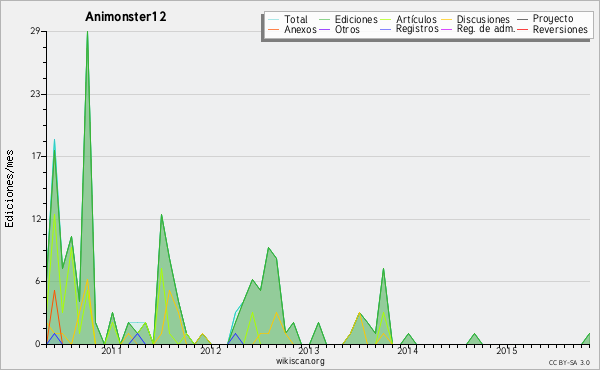Select the Proyecto legend label

click(553, 19)
